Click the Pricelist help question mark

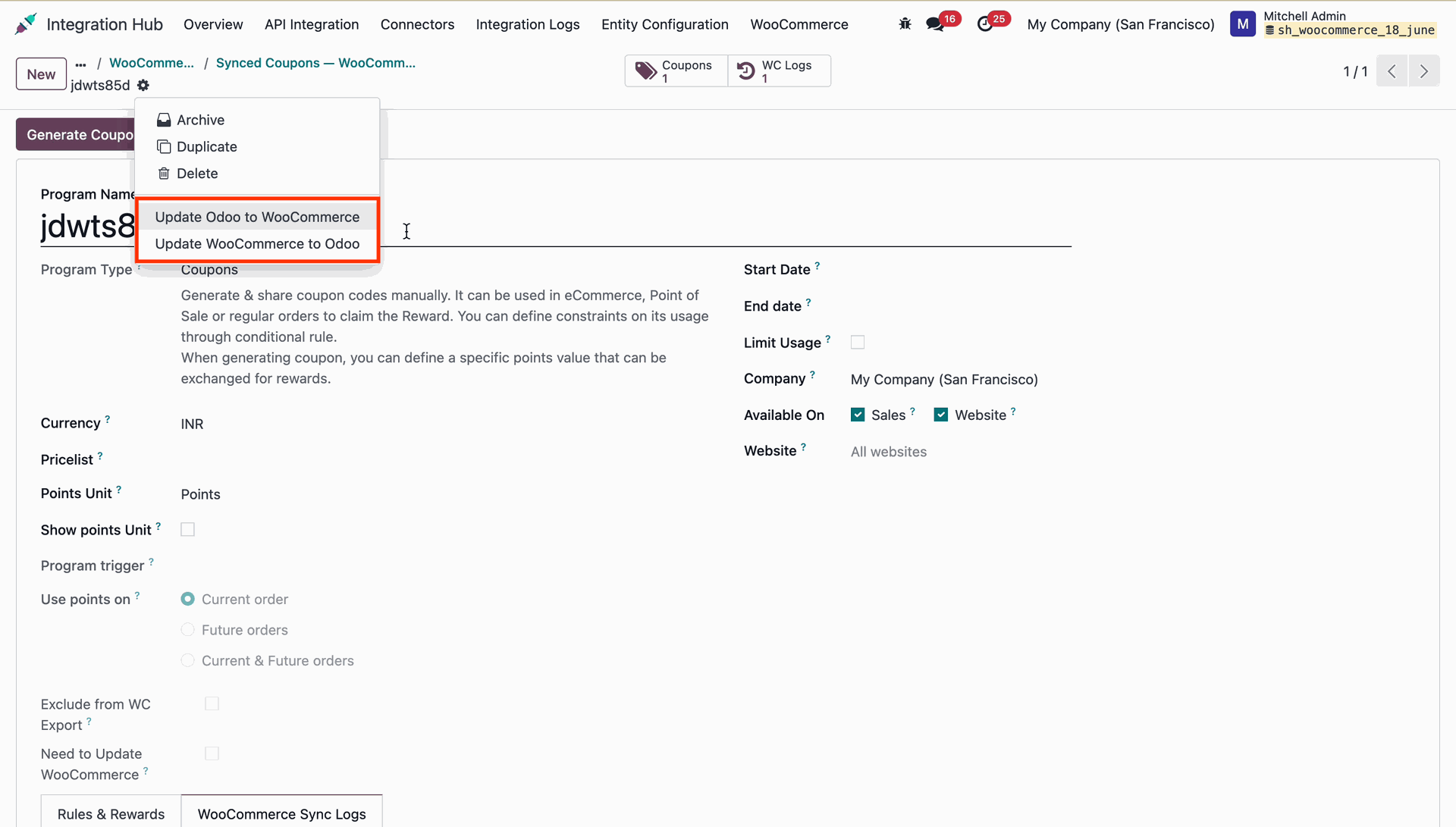coord(100,456)
